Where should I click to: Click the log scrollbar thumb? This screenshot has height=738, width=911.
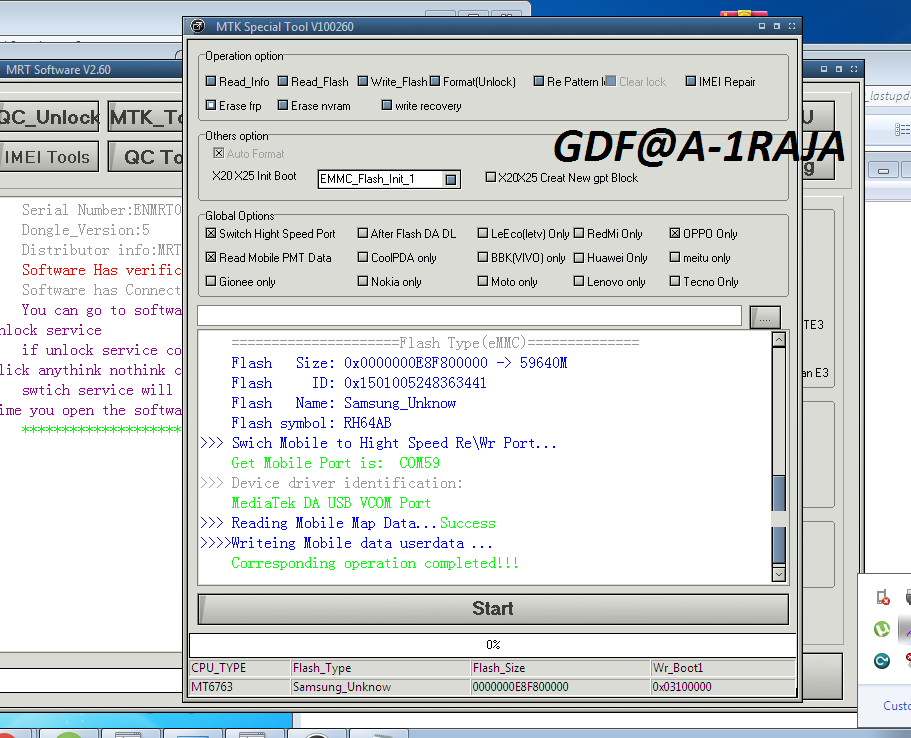[779, 520]
